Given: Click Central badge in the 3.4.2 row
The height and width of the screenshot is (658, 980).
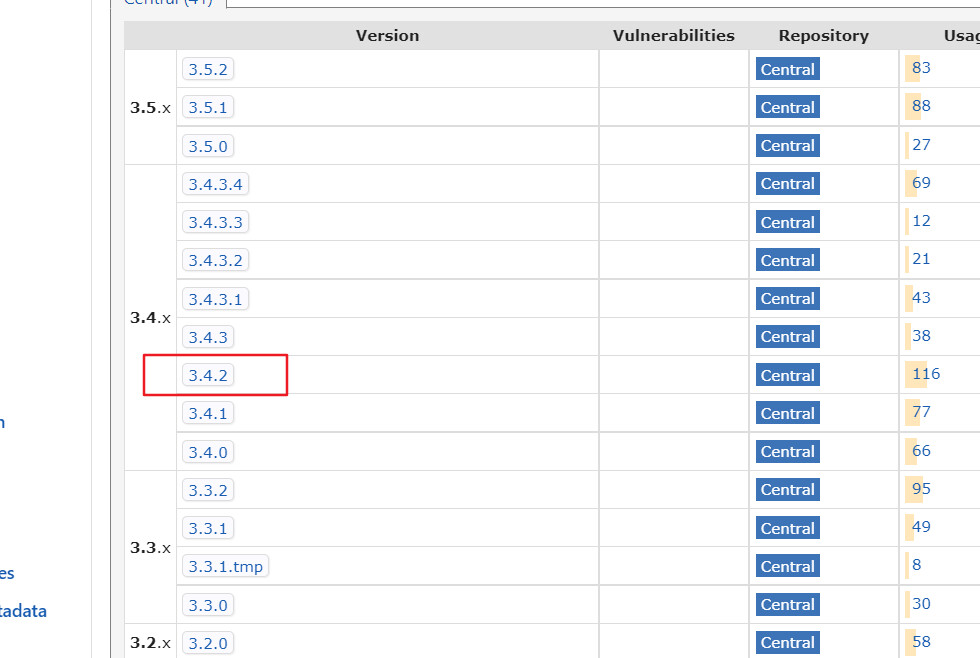Looking at the screenshot, I should coord(788,375).
